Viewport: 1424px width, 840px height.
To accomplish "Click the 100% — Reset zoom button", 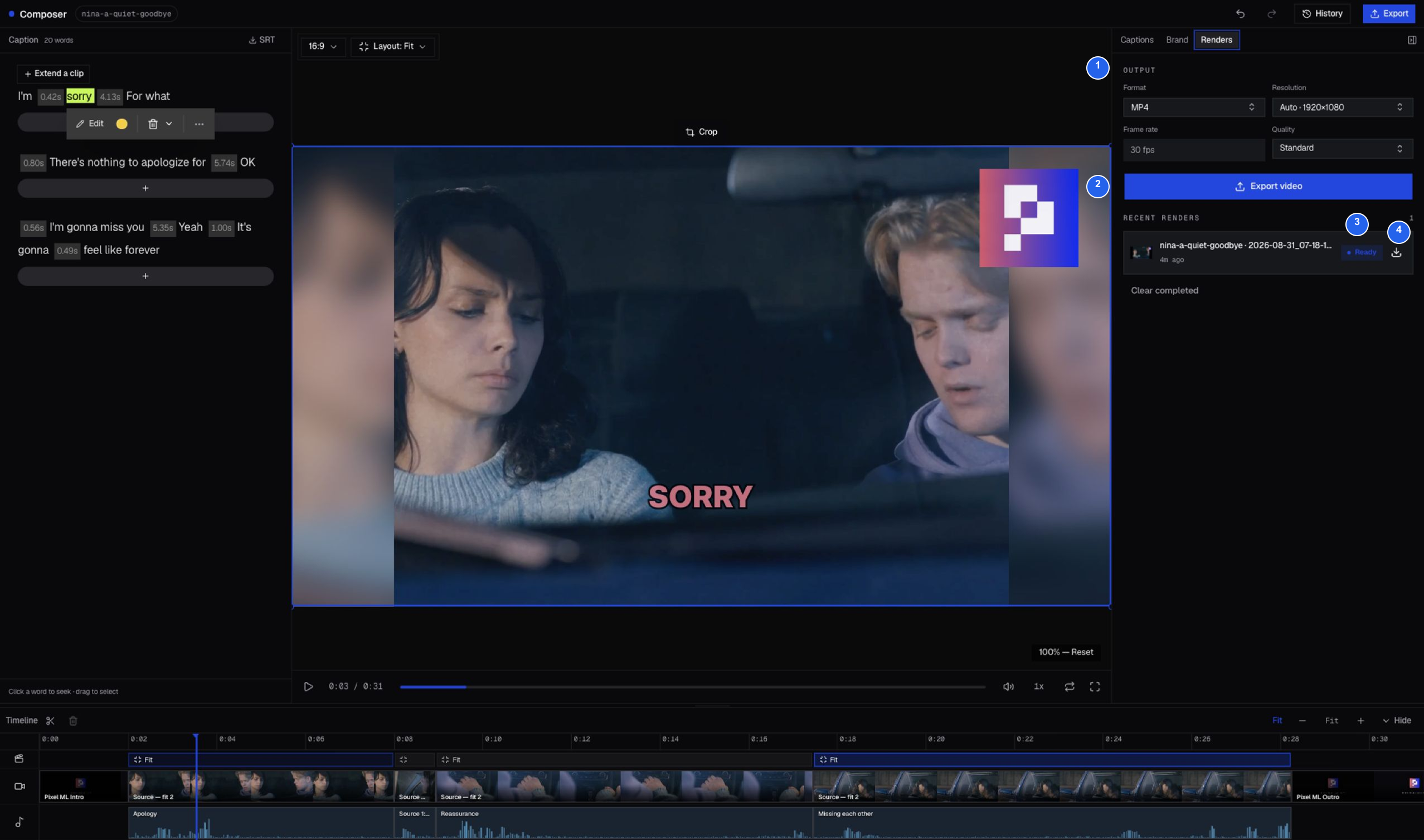I will coord(1066,652).
